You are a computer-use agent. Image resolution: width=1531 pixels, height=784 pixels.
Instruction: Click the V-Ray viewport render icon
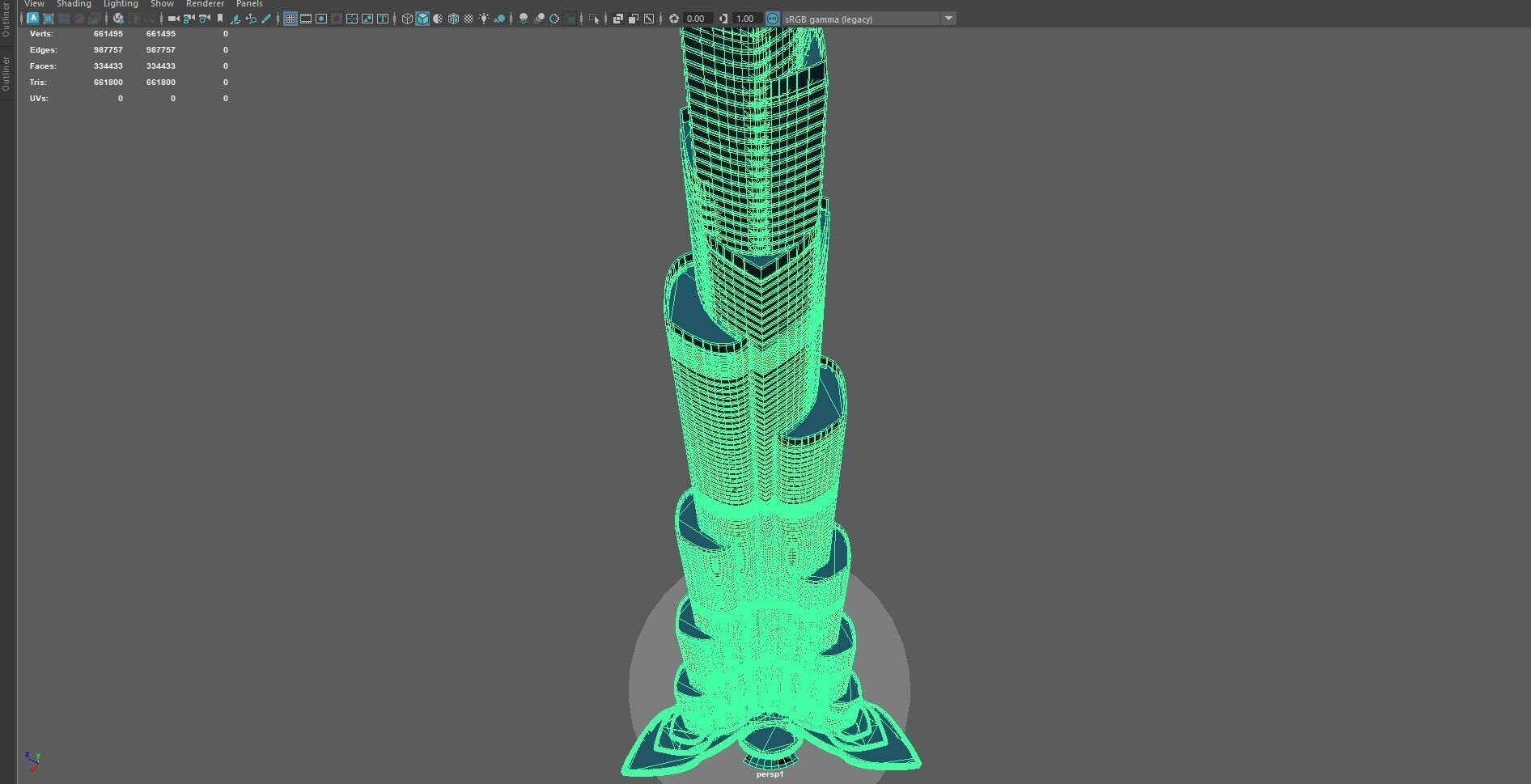pos(118,18)
